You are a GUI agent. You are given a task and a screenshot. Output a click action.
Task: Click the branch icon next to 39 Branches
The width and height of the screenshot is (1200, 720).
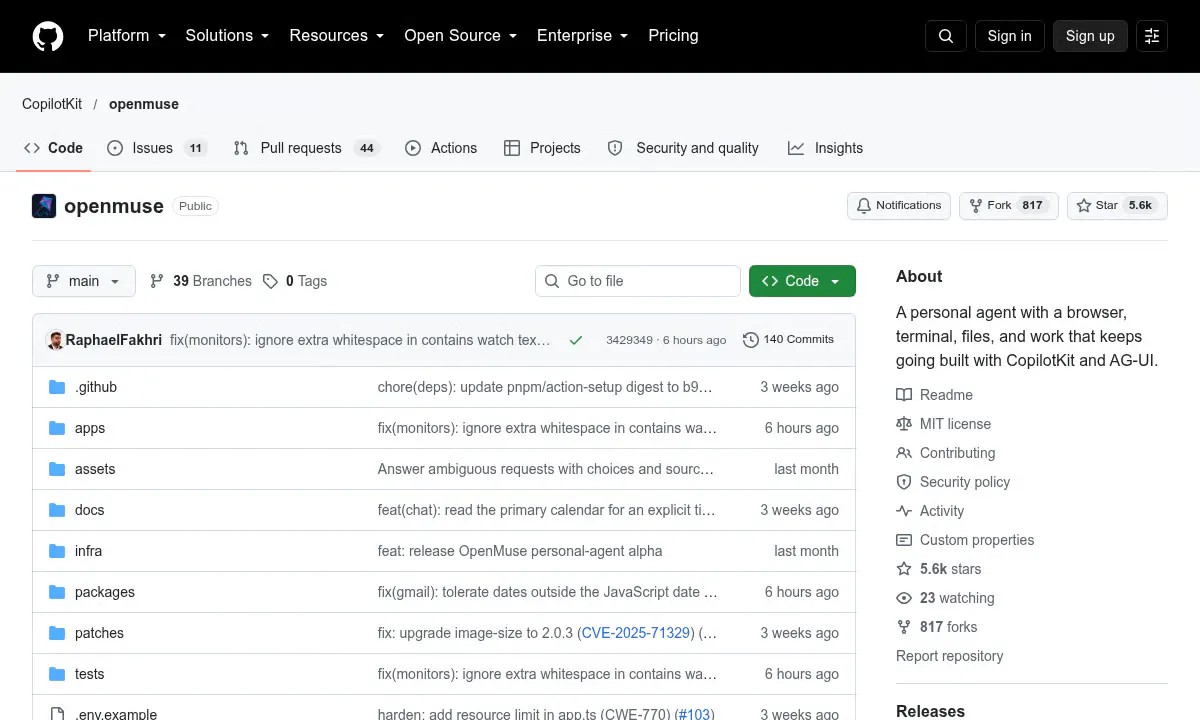point(157,281)
